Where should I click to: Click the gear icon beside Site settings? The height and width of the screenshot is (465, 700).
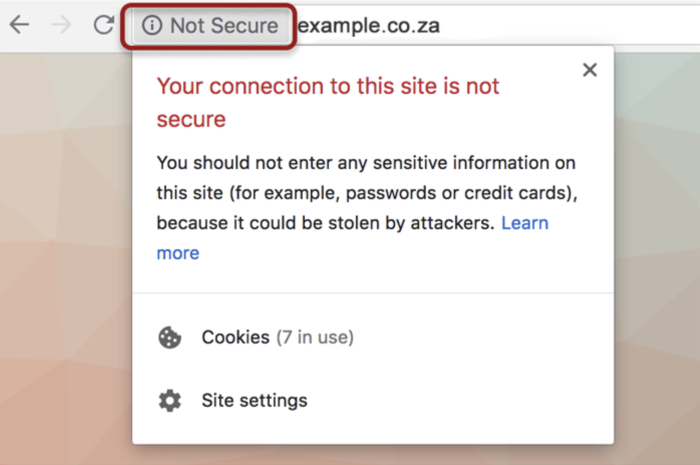pos(170,400)
